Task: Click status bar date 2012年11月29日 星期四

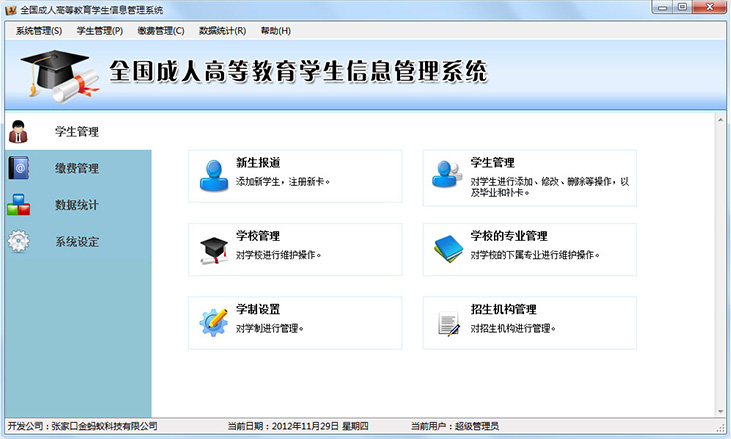Action: tap(320, 426)
